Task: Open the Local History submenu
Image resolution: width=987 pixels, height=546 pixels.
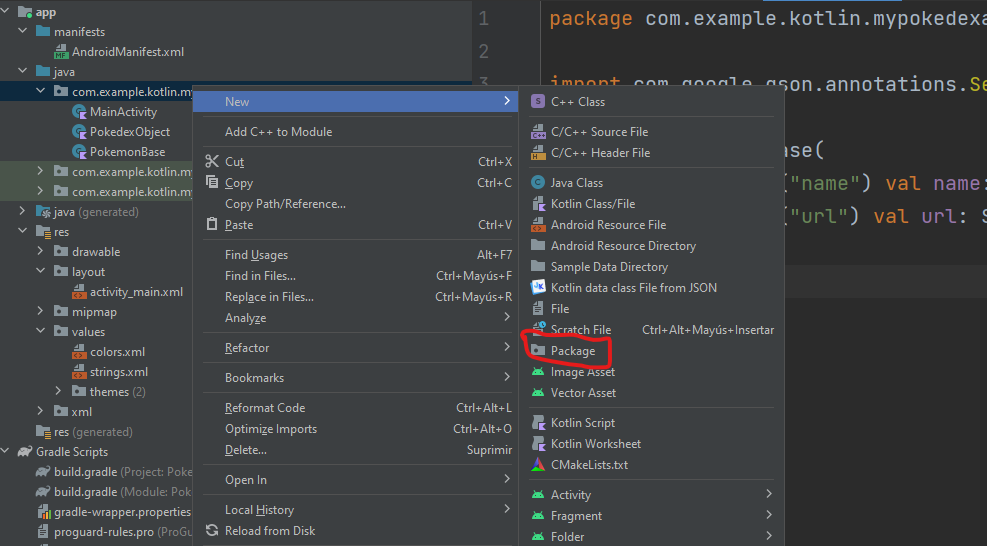Action: [259, 510]
